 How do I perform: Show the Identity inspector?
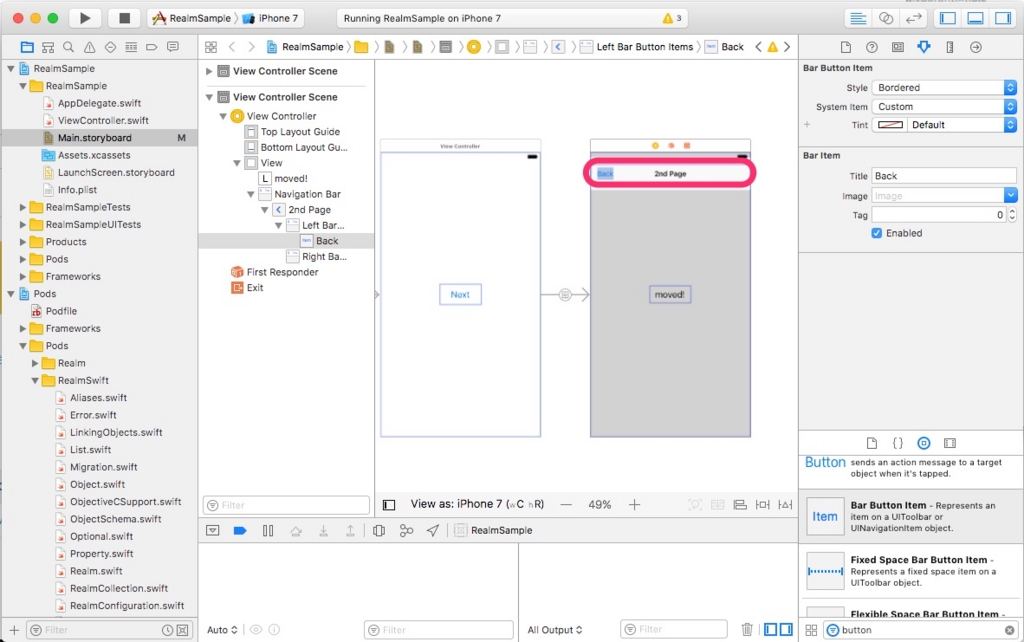coord(898,47)
